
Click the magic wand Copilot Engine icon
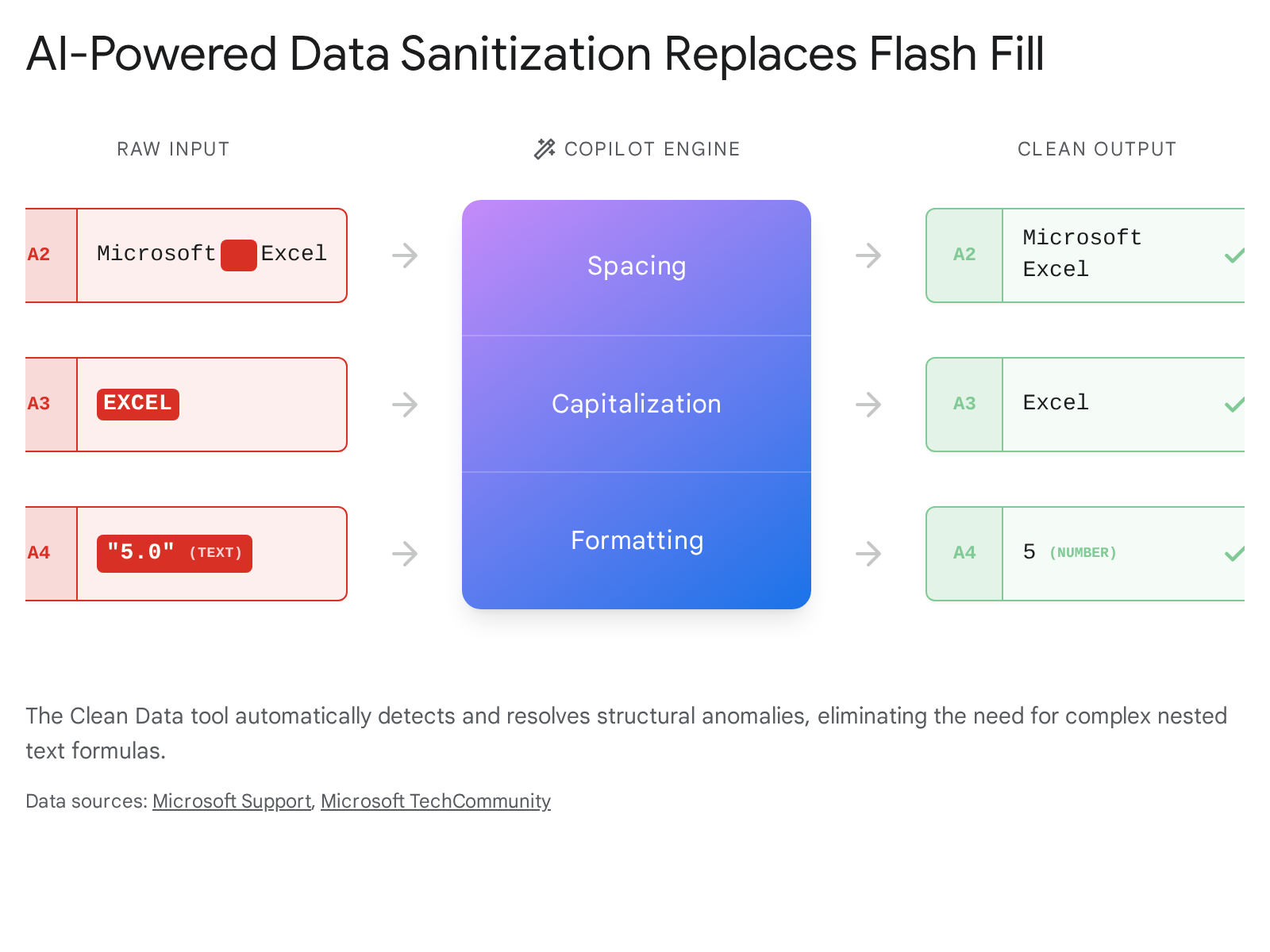tap(545, 149)
